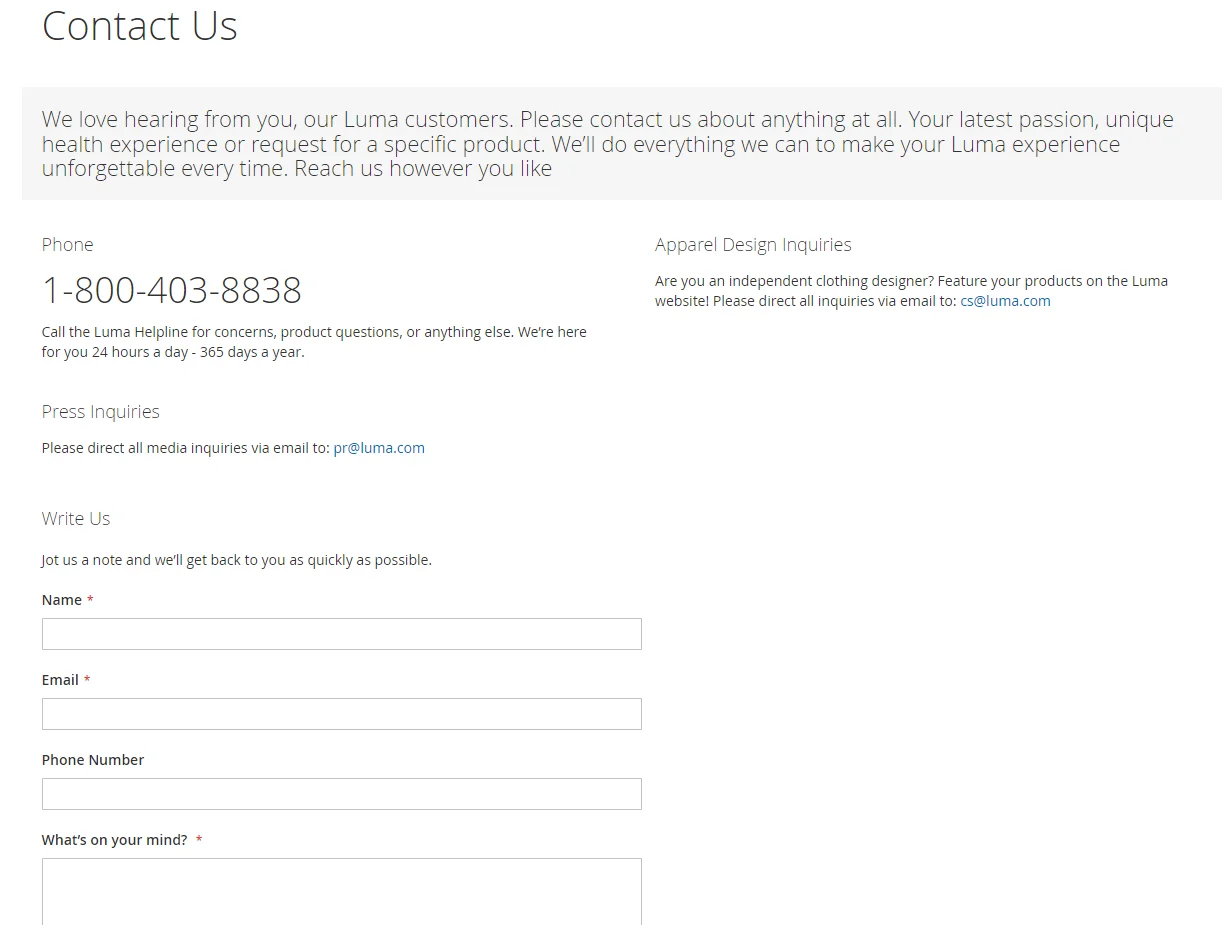Select the Phone Number input field
The width and height of the screenshot is (1230, 925).
[x=341, y=794]
